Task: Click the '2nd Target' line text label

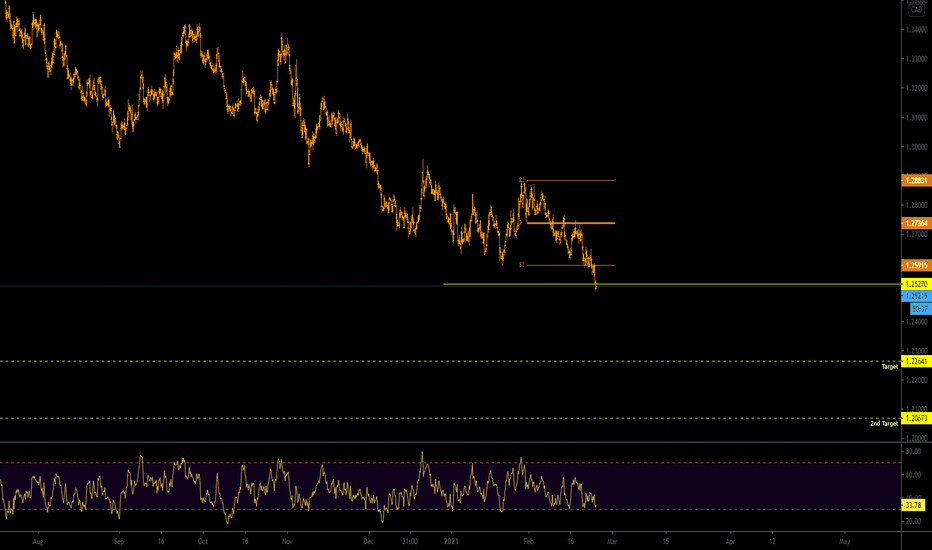Action: pyautogui.click(x=884, y=424)
